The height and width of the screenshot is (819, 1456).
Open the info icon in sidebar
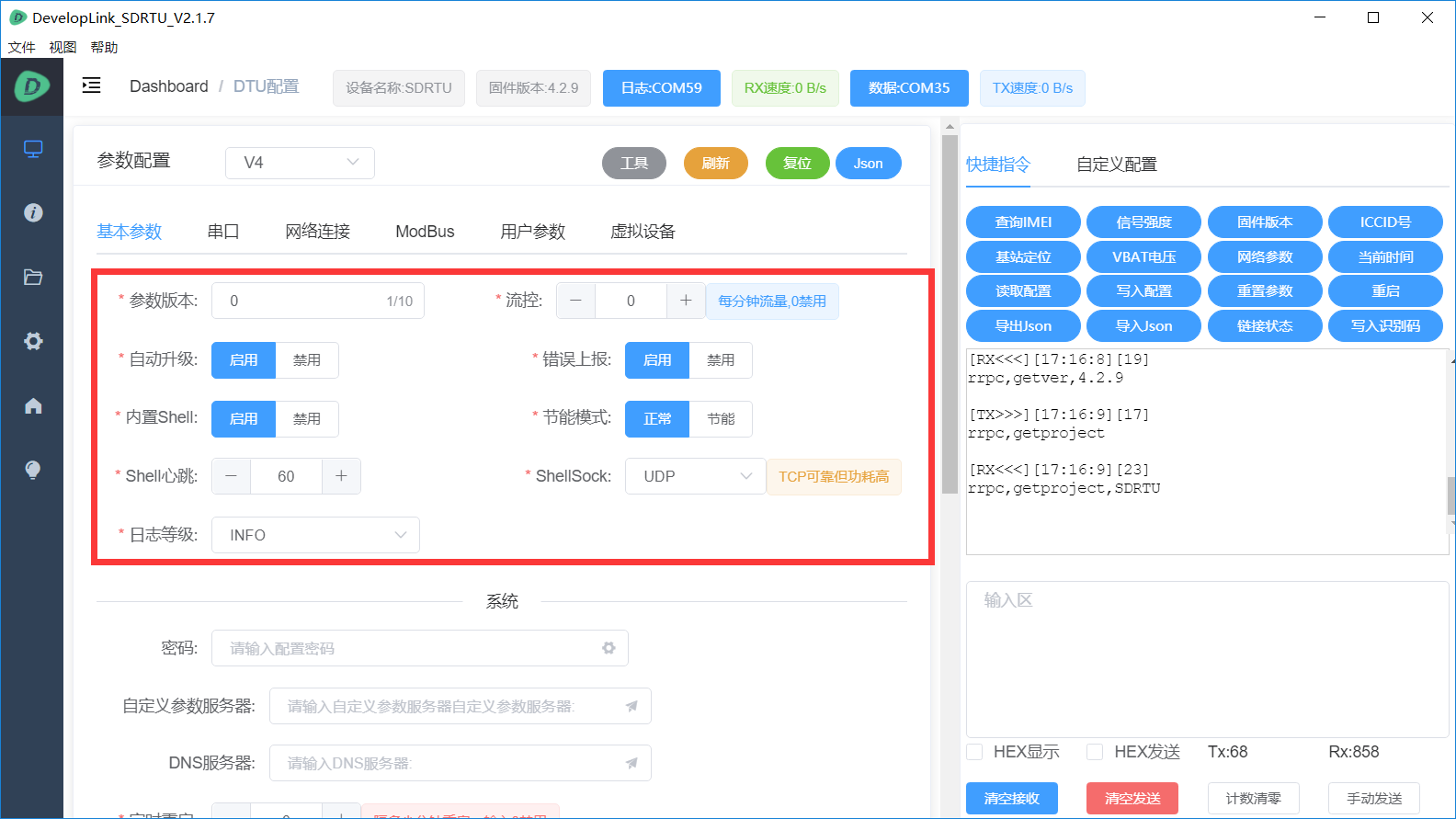click(x=33, y=213)
